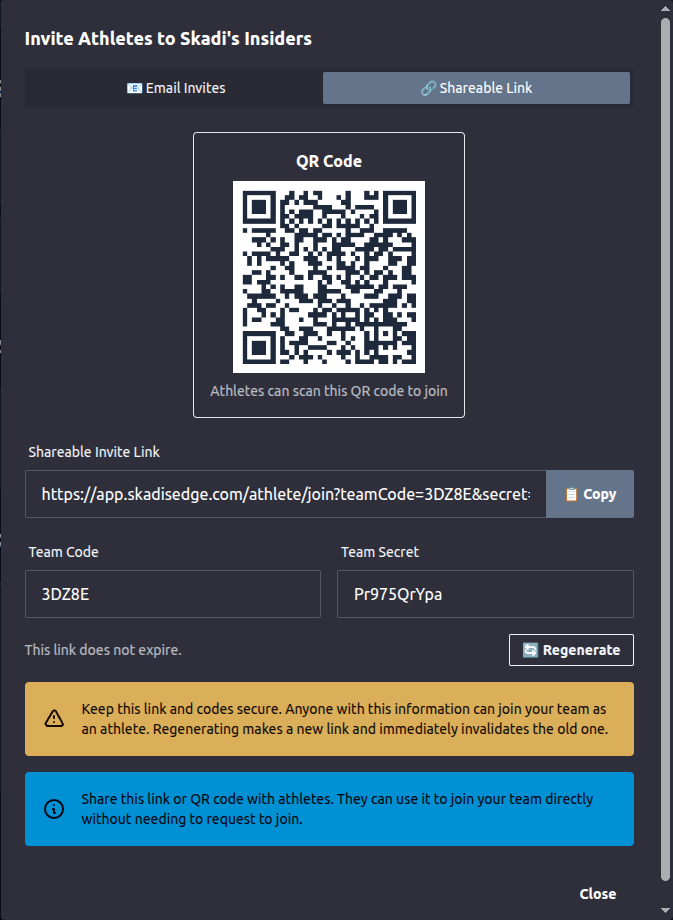The image size is (673, 920).
Task: Click the blue "Share this link" info text
Action: click(337, 809)
